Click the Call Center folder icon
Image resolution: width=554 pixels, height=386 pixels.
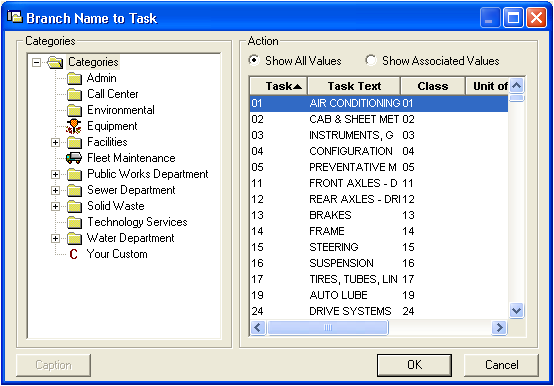pyautogui.click(x=75, y=94)
